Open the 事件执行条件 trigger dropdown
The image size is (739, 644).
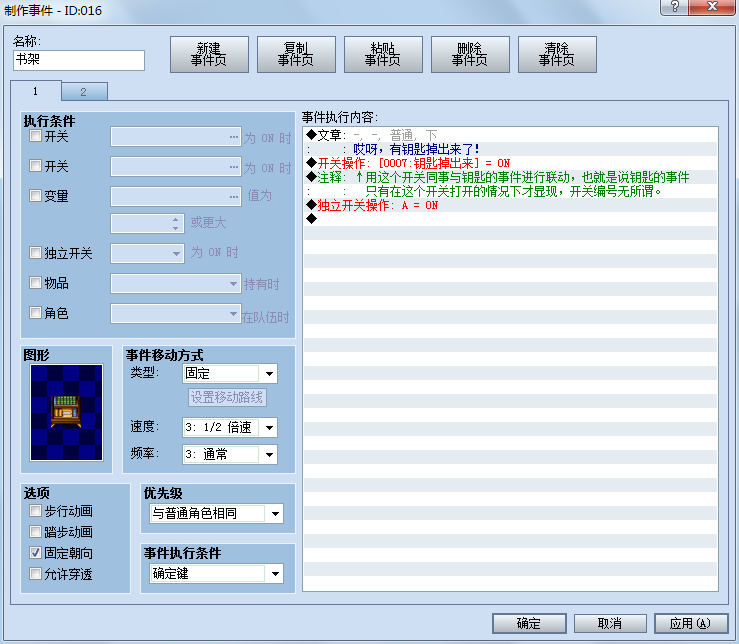coord(217,574)
